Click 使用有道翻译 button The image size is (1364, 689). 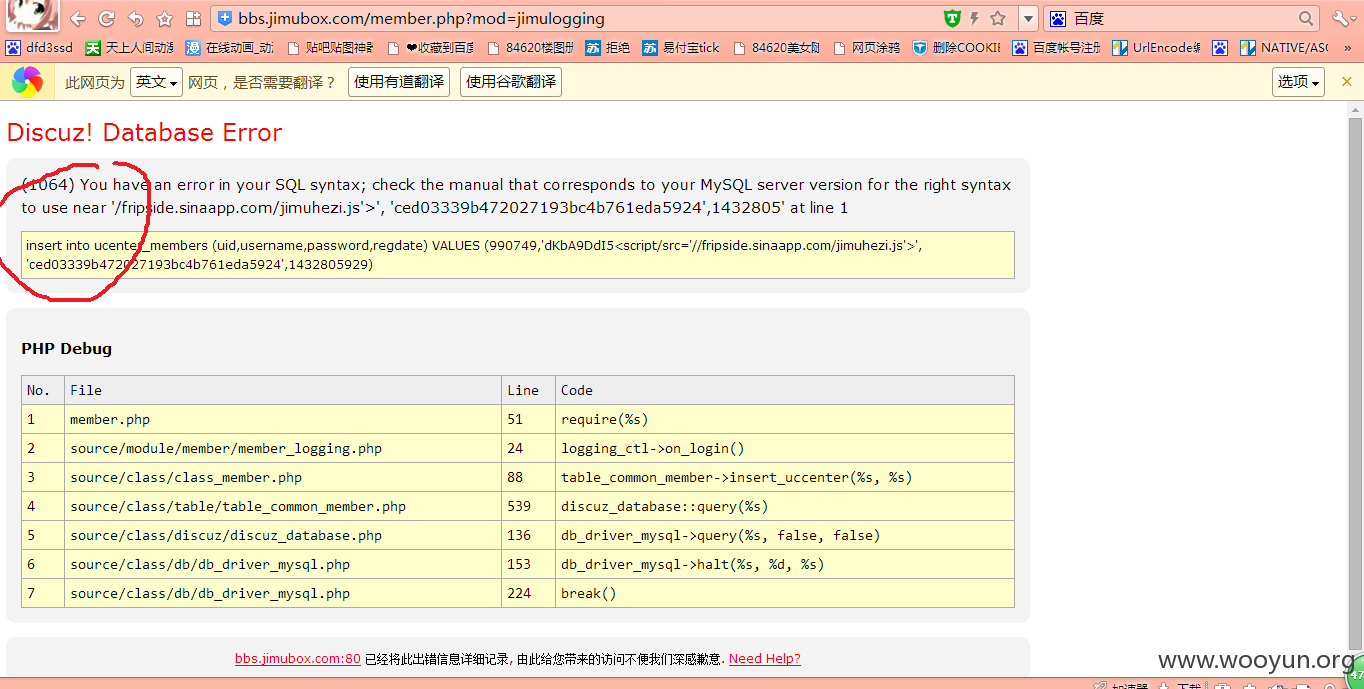(x=399, y=82)
